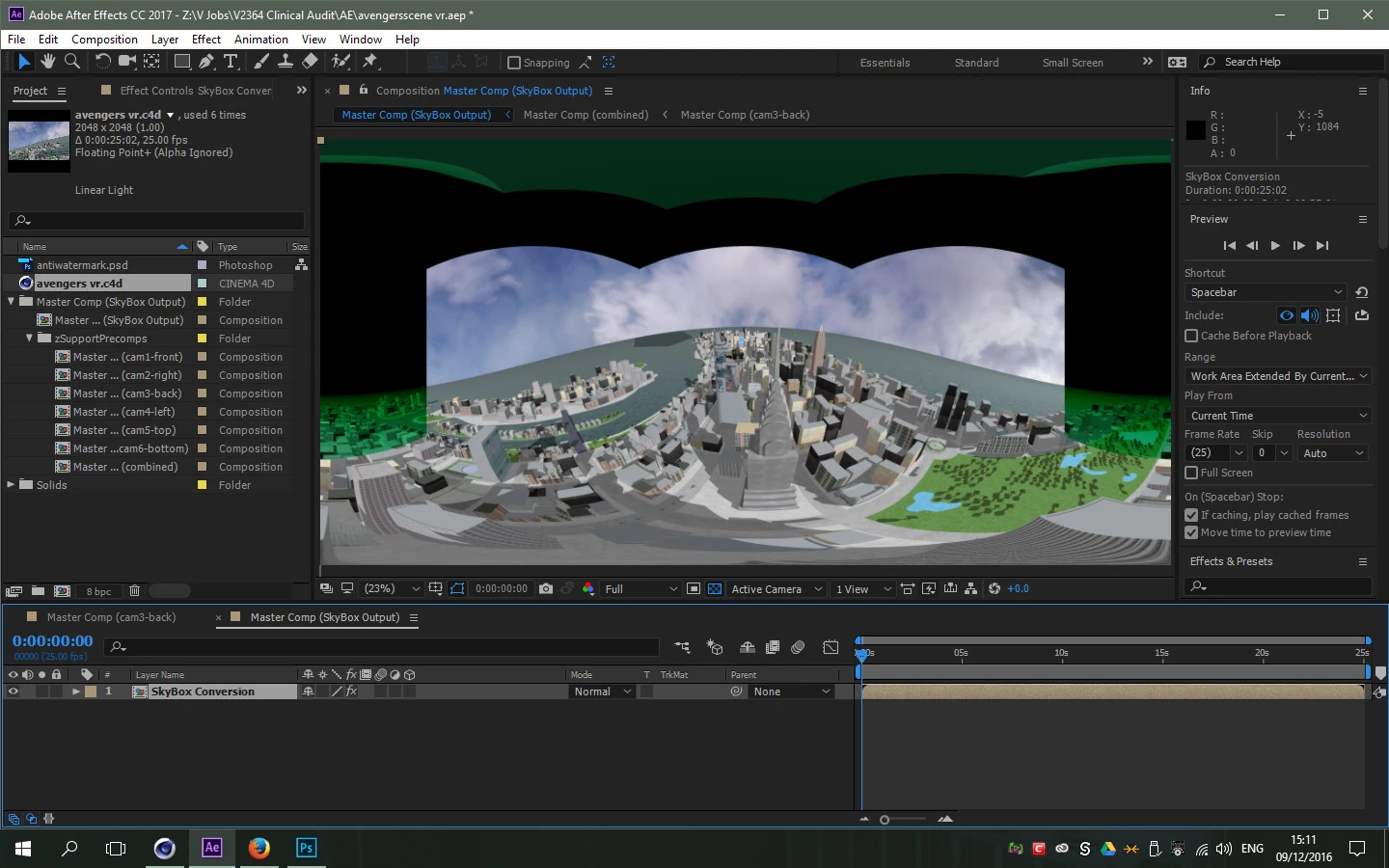Select the Zoom magnifier tool
Viewport: 1389px width, 868px height.
pyautogui.click(x=71, y=62)
